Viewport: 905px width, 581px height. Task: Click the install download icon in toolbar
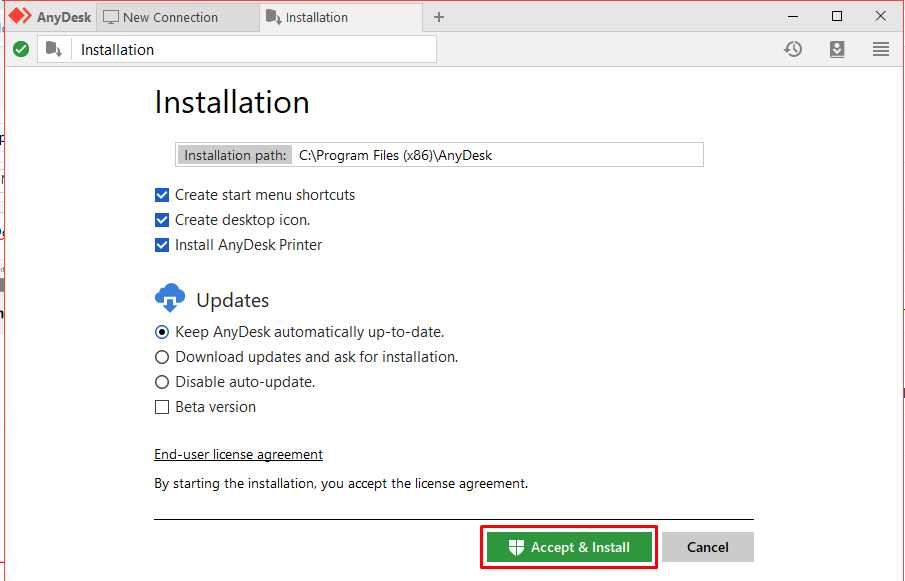point(837,50)
